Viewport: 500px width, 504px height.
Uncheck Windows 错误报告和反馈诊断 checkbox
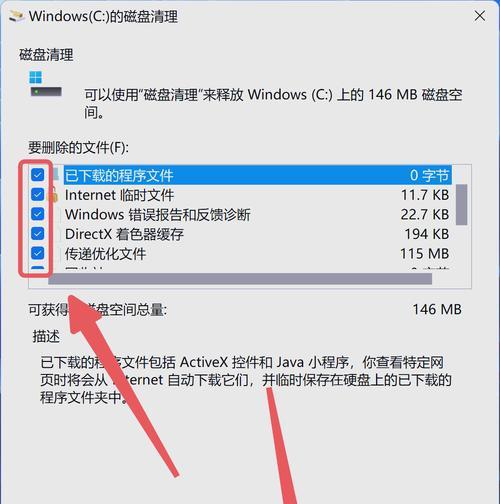[38, 214]
